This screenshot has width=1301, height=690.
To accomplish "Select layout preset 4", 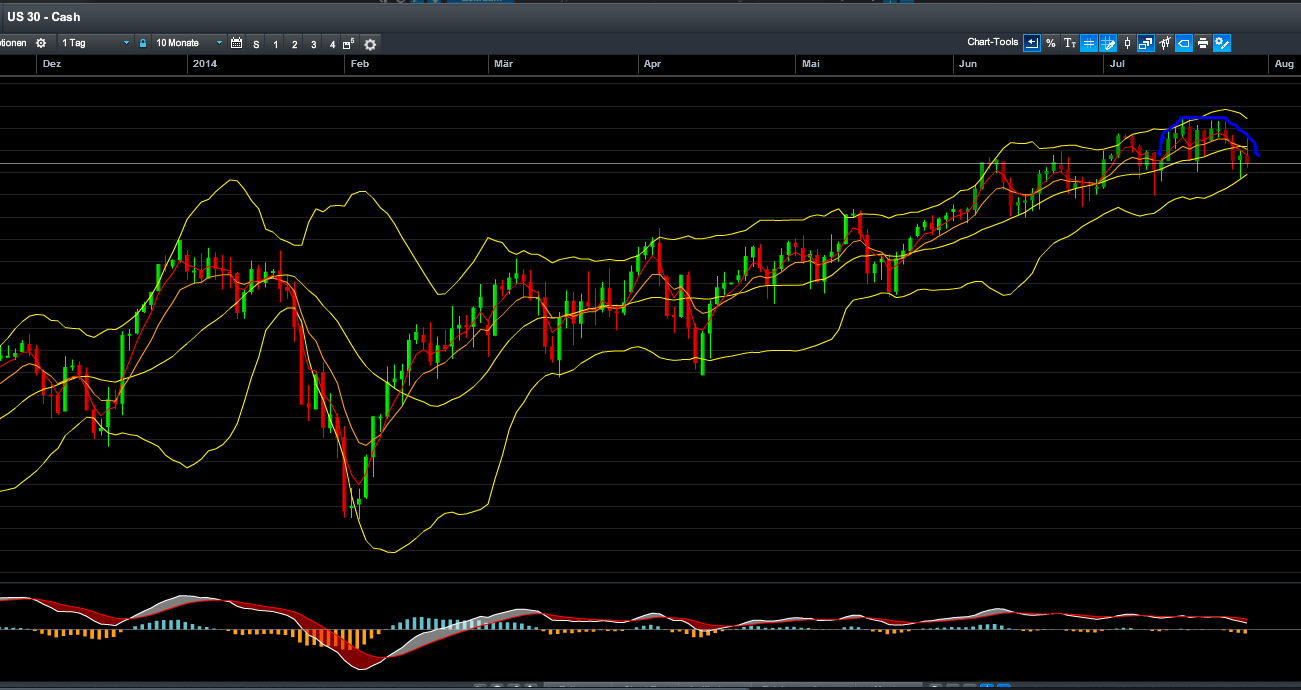I will [332, 44].
